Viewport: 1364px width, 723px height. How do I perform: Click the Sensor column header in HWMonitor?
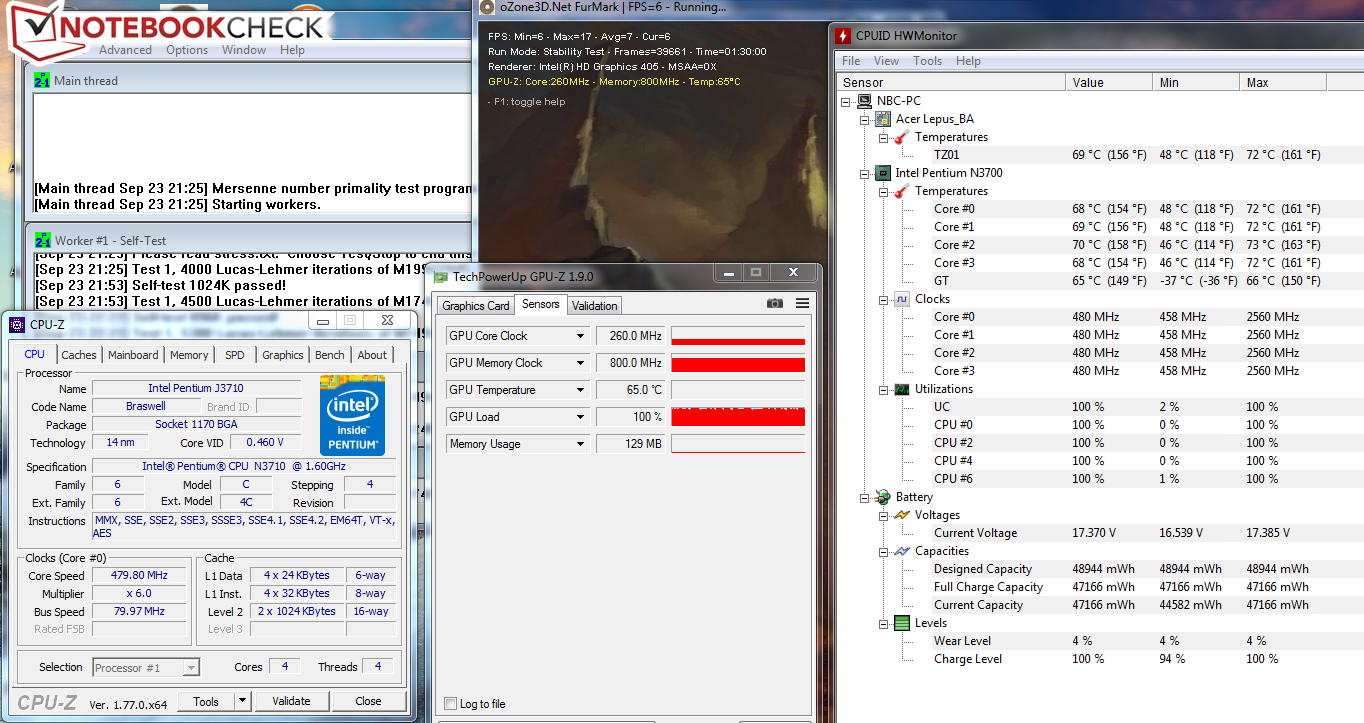pos(951,82)
